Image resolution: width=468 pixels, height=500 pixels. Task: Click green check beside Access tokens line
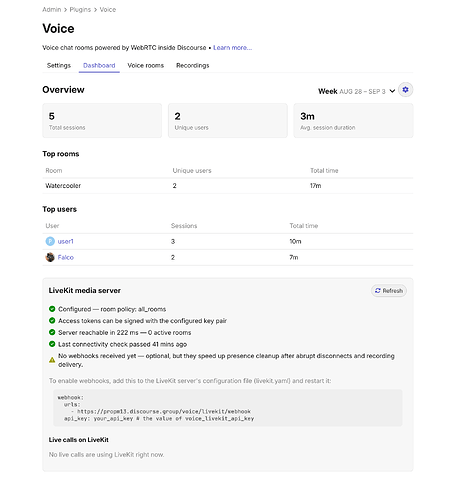tap(52, 321)
